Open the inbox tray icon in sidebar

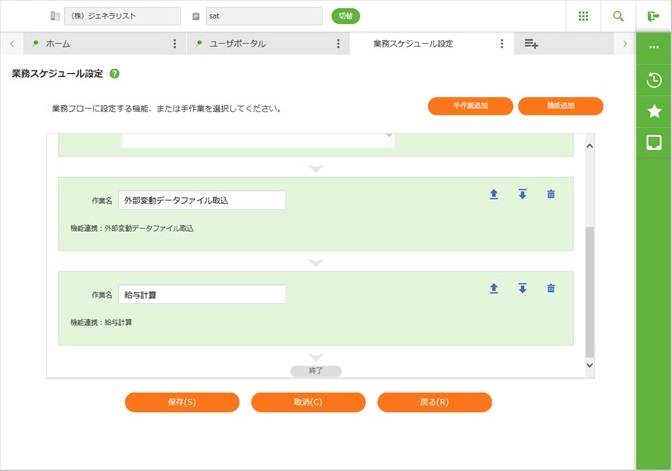point(654,142)
